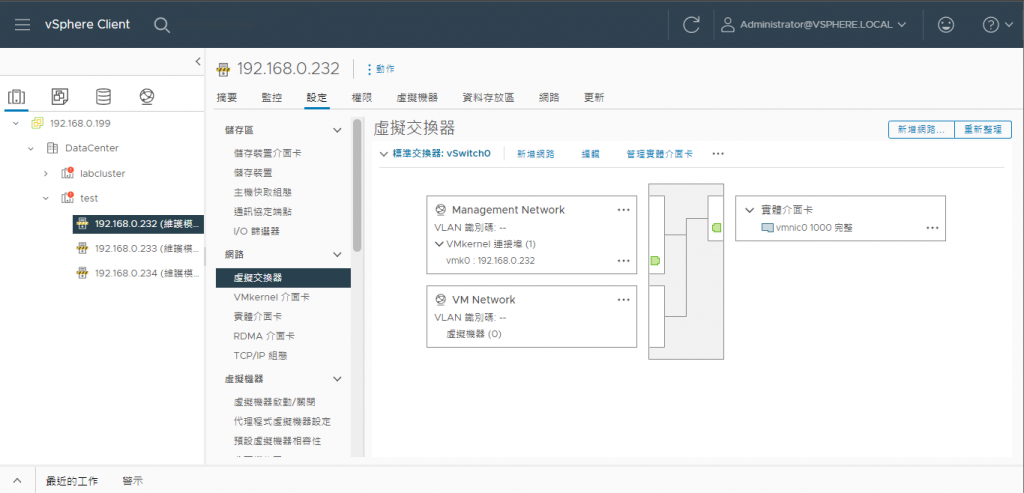Viewport: 1024px width, 493px height.
Task: Collapse the test cluster tree node
Action: 45,198
